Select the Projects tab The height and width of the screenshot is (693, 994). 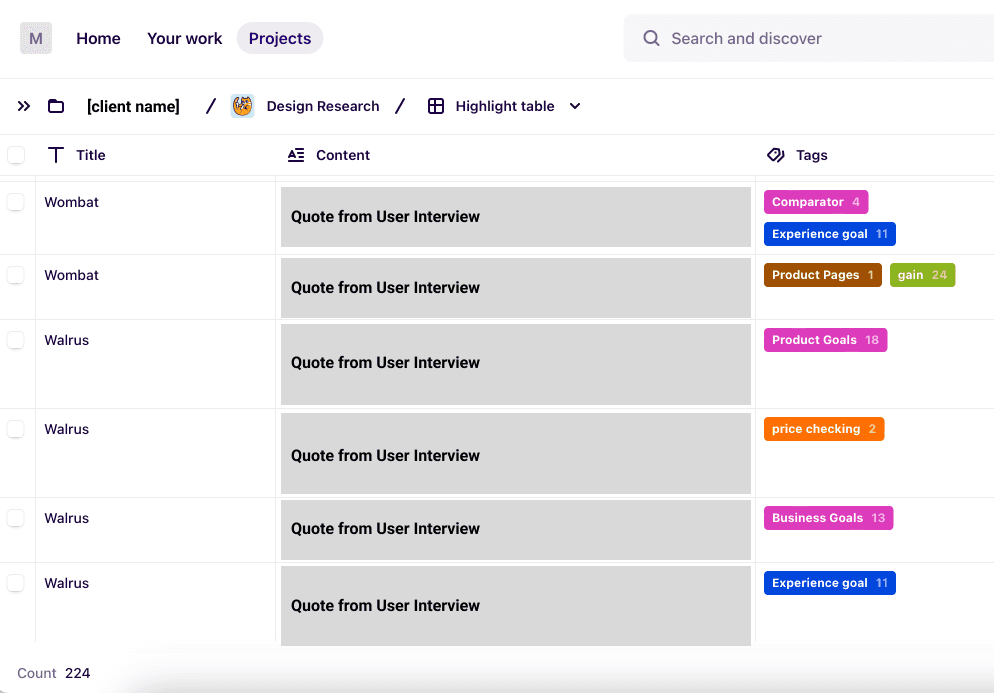(x=280, y=38)
